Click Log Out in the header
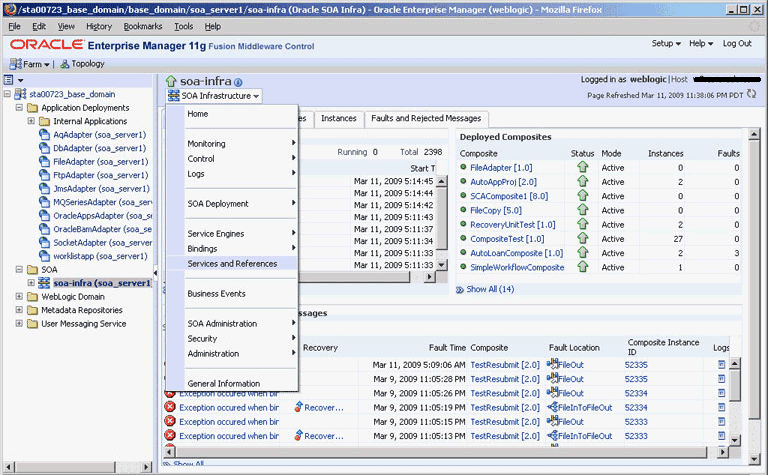This screenshot has height=475, width=768. (x=737, y=44)
